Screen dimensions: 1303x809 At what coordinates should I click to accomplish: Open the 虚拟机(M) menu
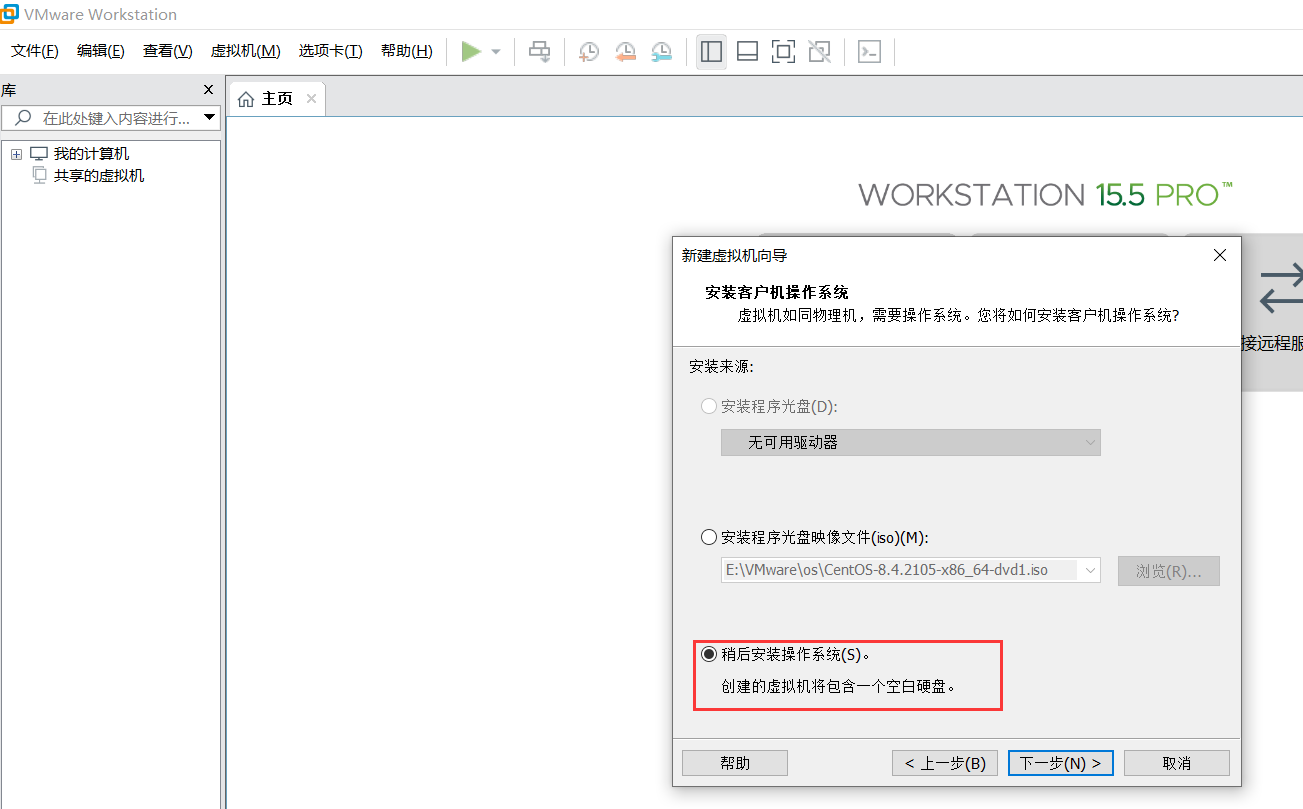click(246, 51)
